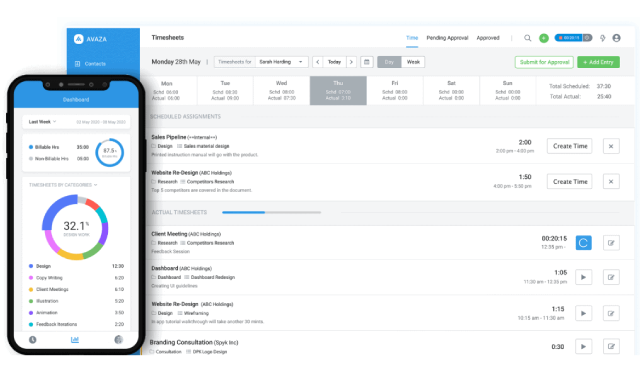Switch to the Time tab
This screenshot has height=370, width=640.
click(x=412, y=38)
